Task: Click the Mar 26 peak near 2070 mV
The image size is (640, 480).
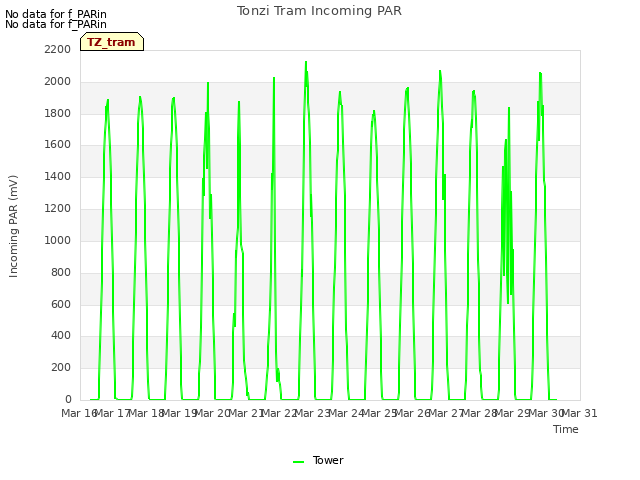Action: [440, 71]
